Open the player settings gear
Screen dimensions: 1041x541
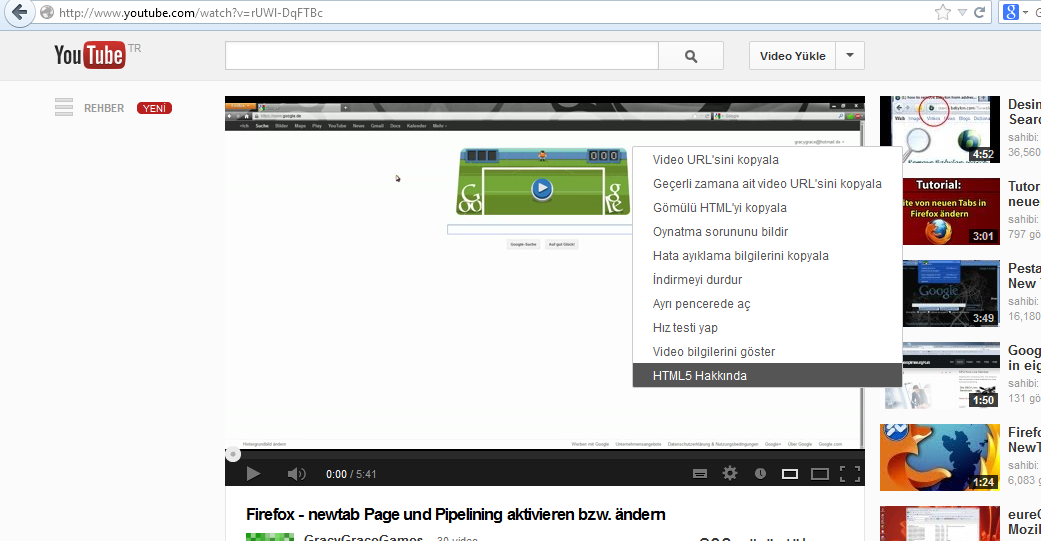pyautogui.click(x=730, y=473)
